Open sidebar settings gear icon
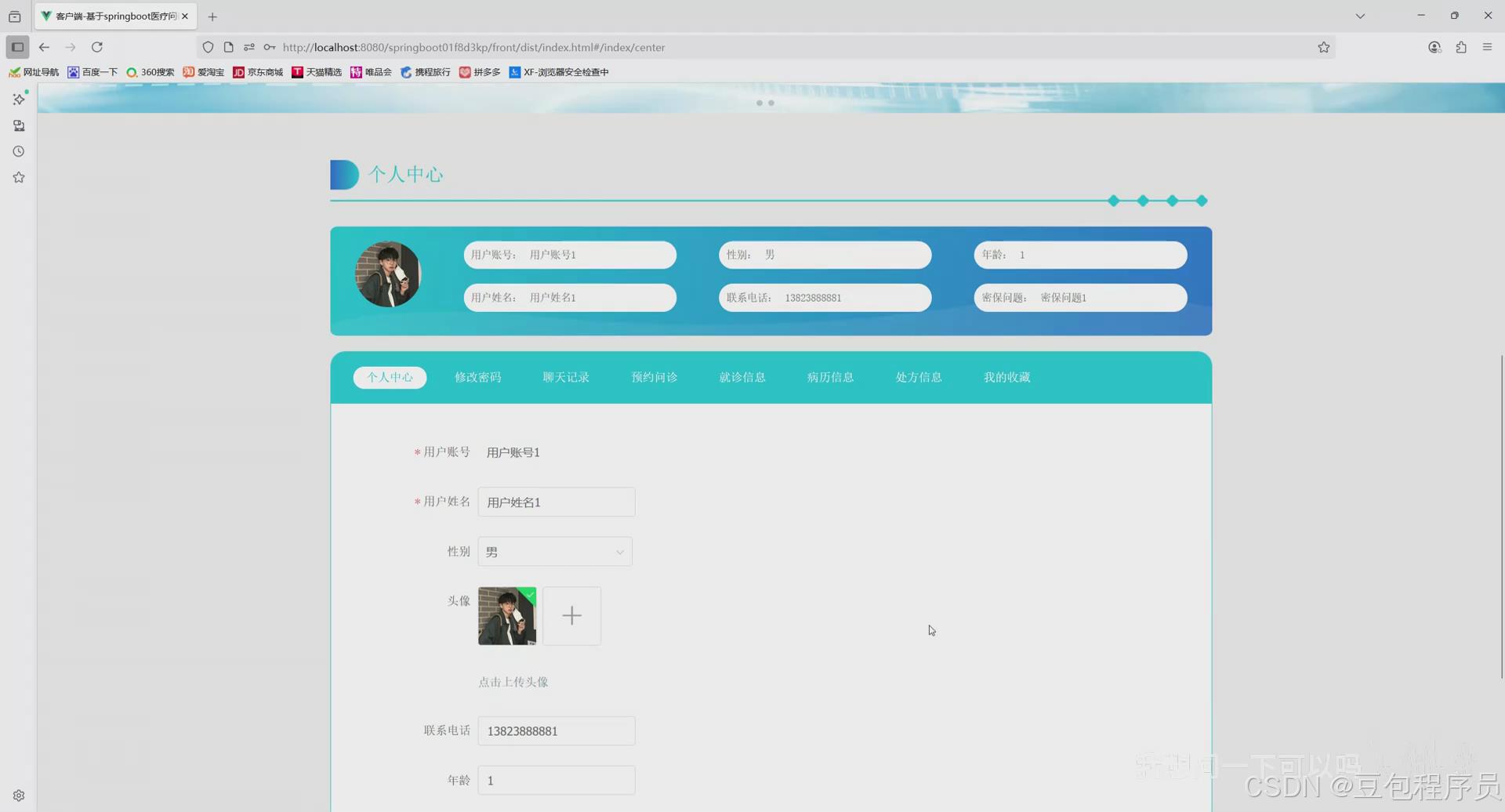1505x812 pixels. point(19,796)
